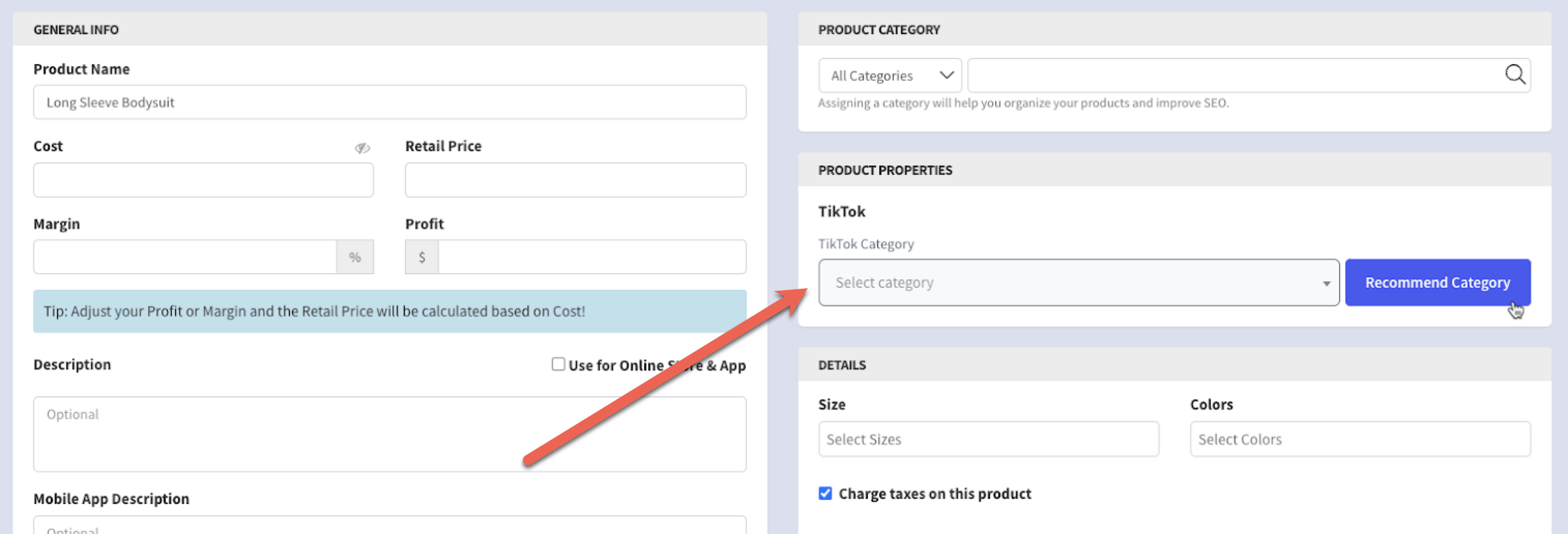
Task: Click the Product Name input field
Action: [389, 102]
